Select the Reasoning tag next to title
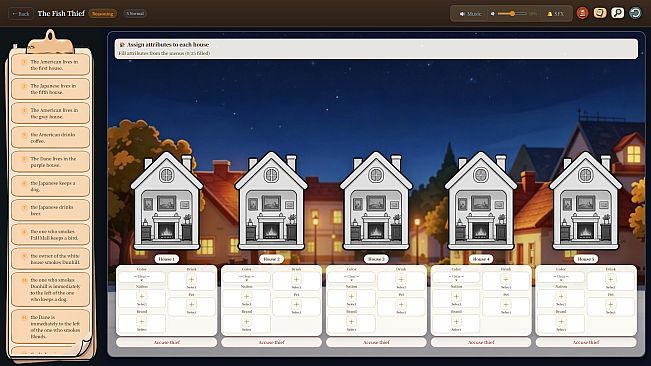The width and height of the screenshot is (651, 366). click(103, 14)
